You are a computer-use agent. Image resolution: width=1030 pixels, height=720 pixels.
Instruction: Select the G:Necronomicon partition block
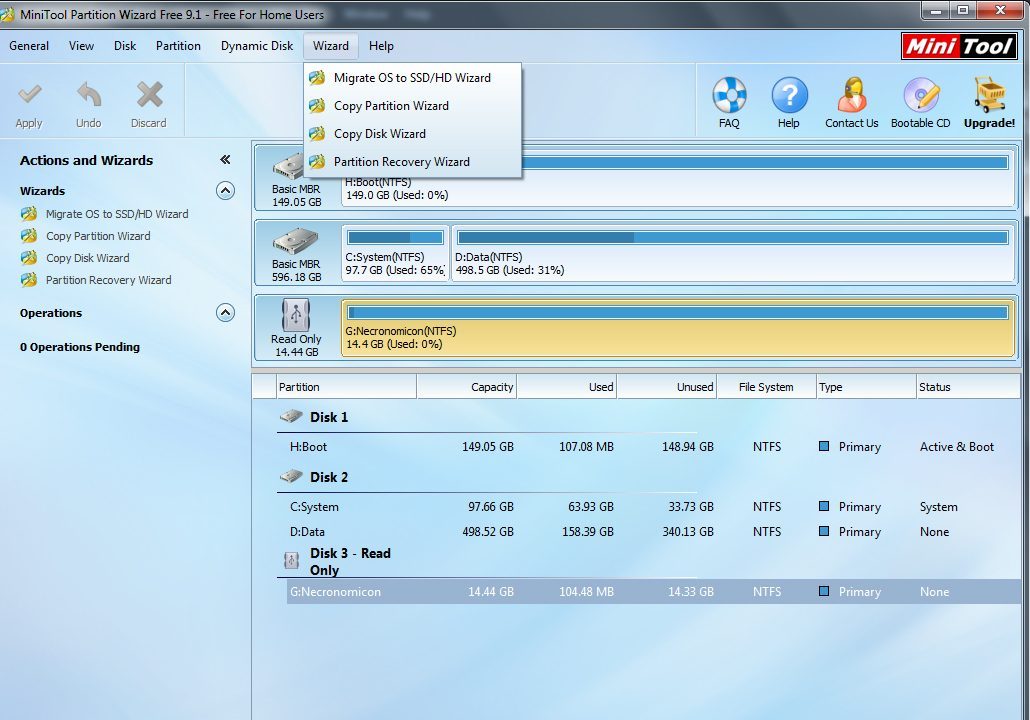click(679, 328)
